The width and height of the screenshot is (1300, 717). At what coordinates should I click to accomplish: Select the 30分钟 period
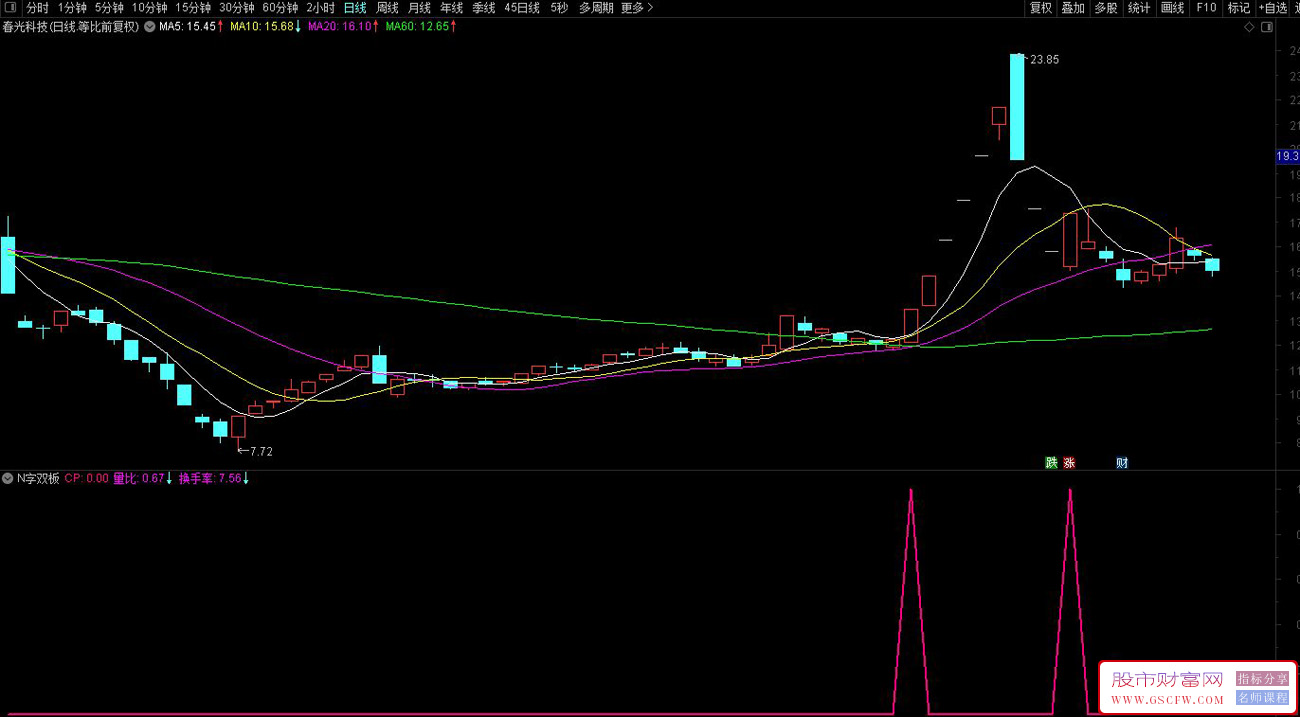tap(237, 8)
